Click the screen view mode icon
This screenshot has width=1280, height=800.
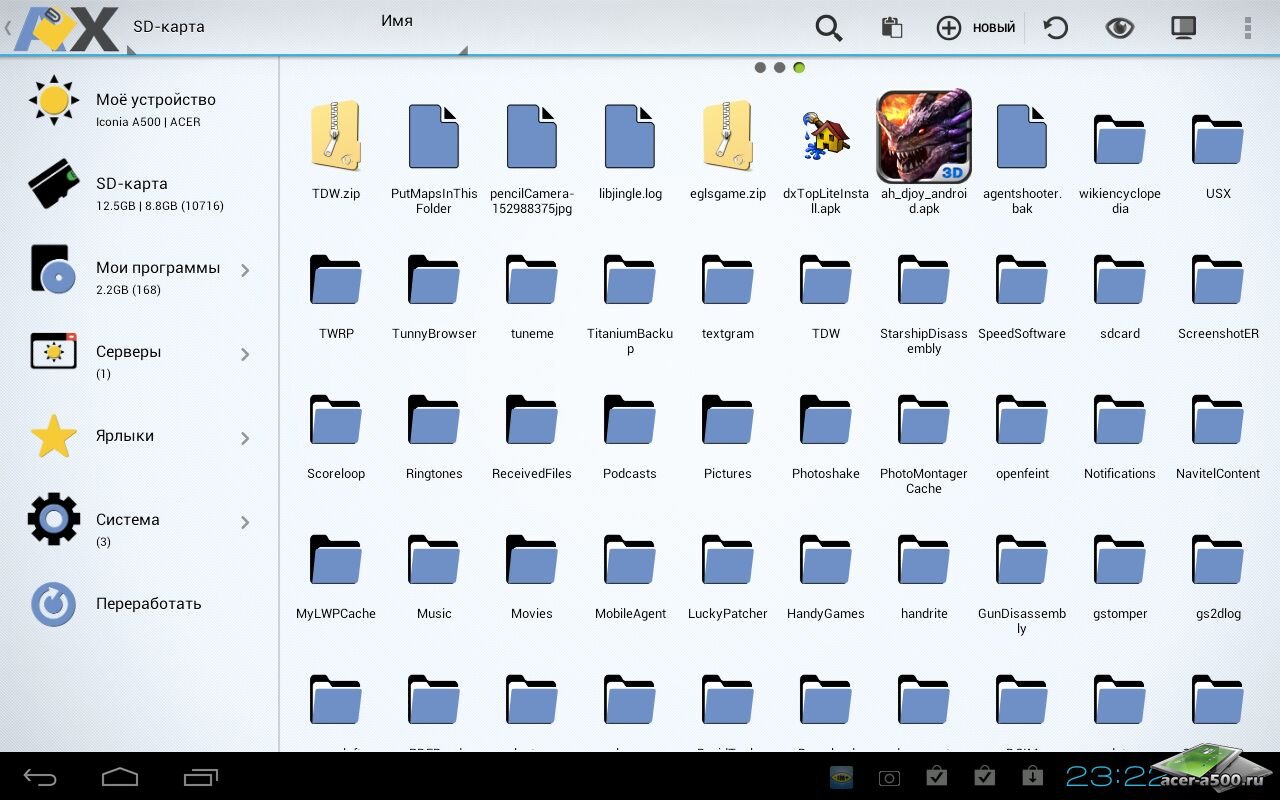(x=1183, y=28)
